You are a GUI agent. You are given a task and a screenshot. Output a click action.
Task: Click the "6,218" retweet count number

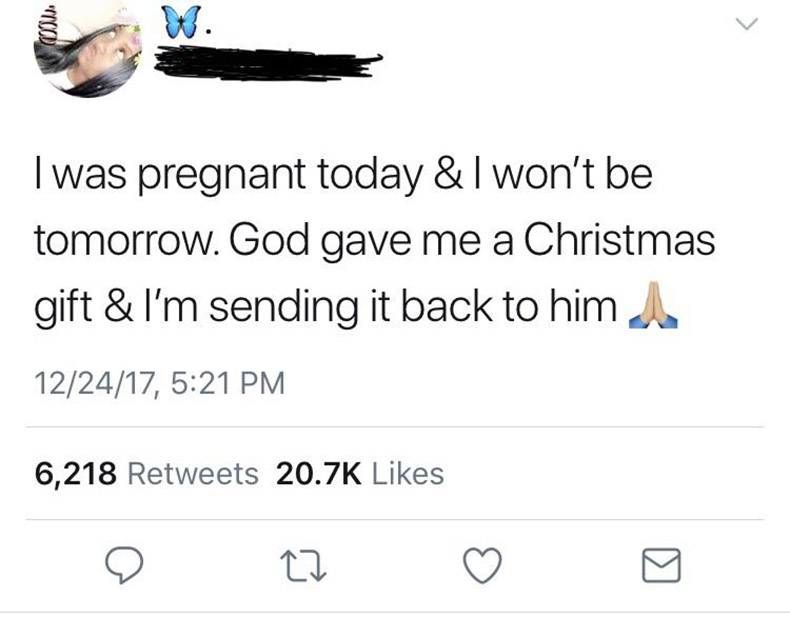coord(77,473)
